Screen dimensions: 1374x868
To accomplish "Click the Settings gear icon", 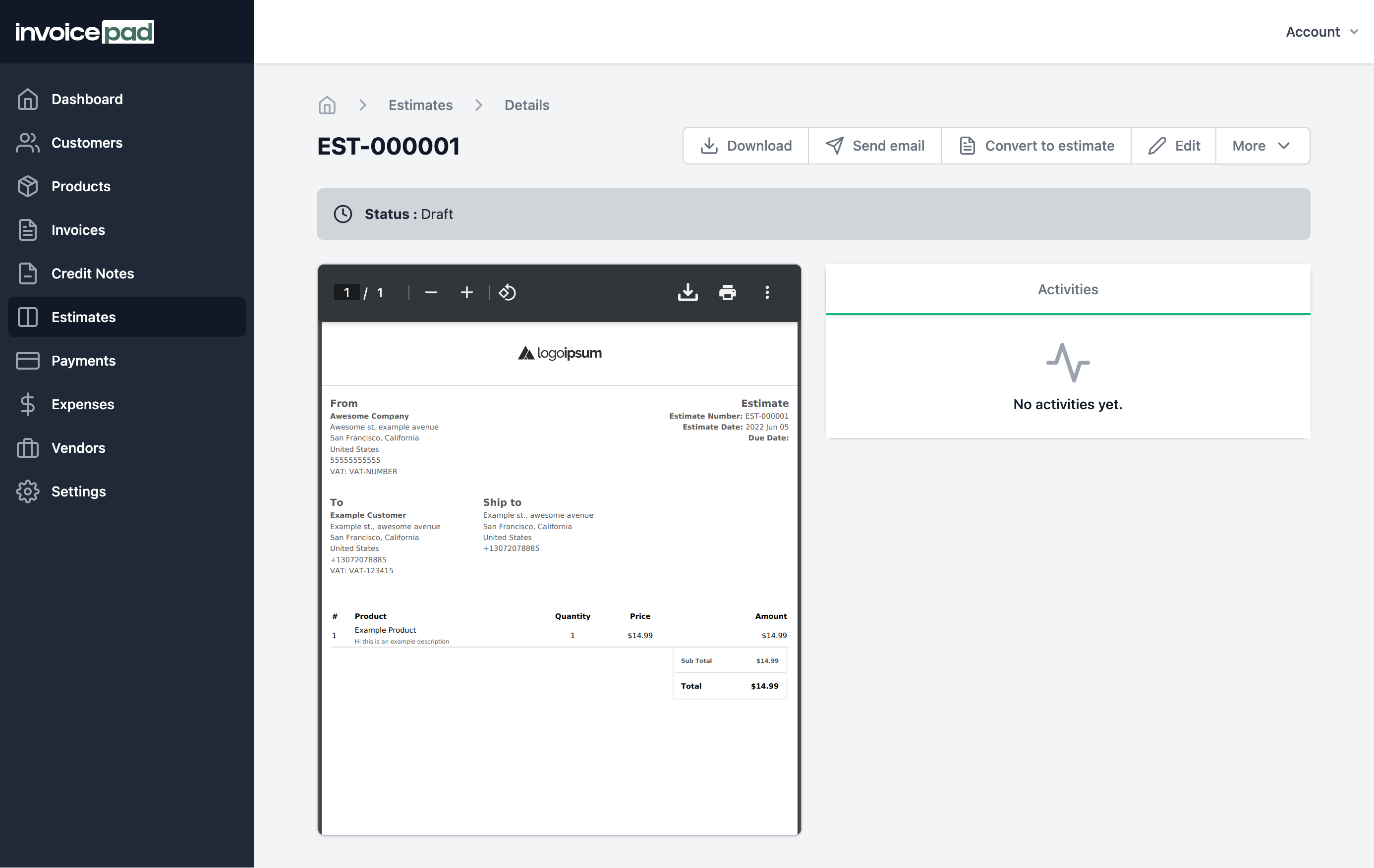I will 27,491.
